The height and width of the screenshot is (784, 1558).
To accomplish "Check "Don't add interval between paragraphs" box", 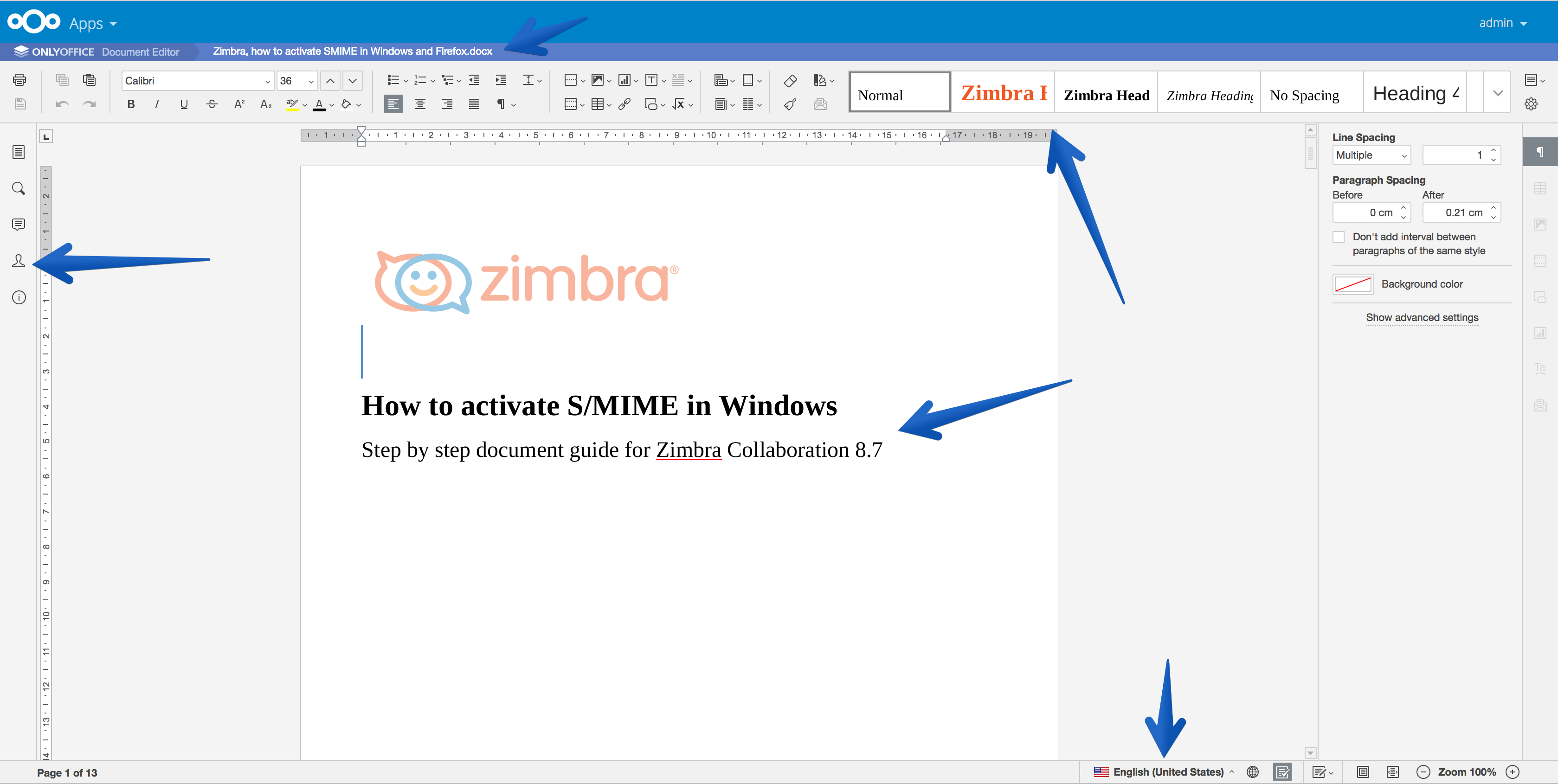I will point(1339,237).
